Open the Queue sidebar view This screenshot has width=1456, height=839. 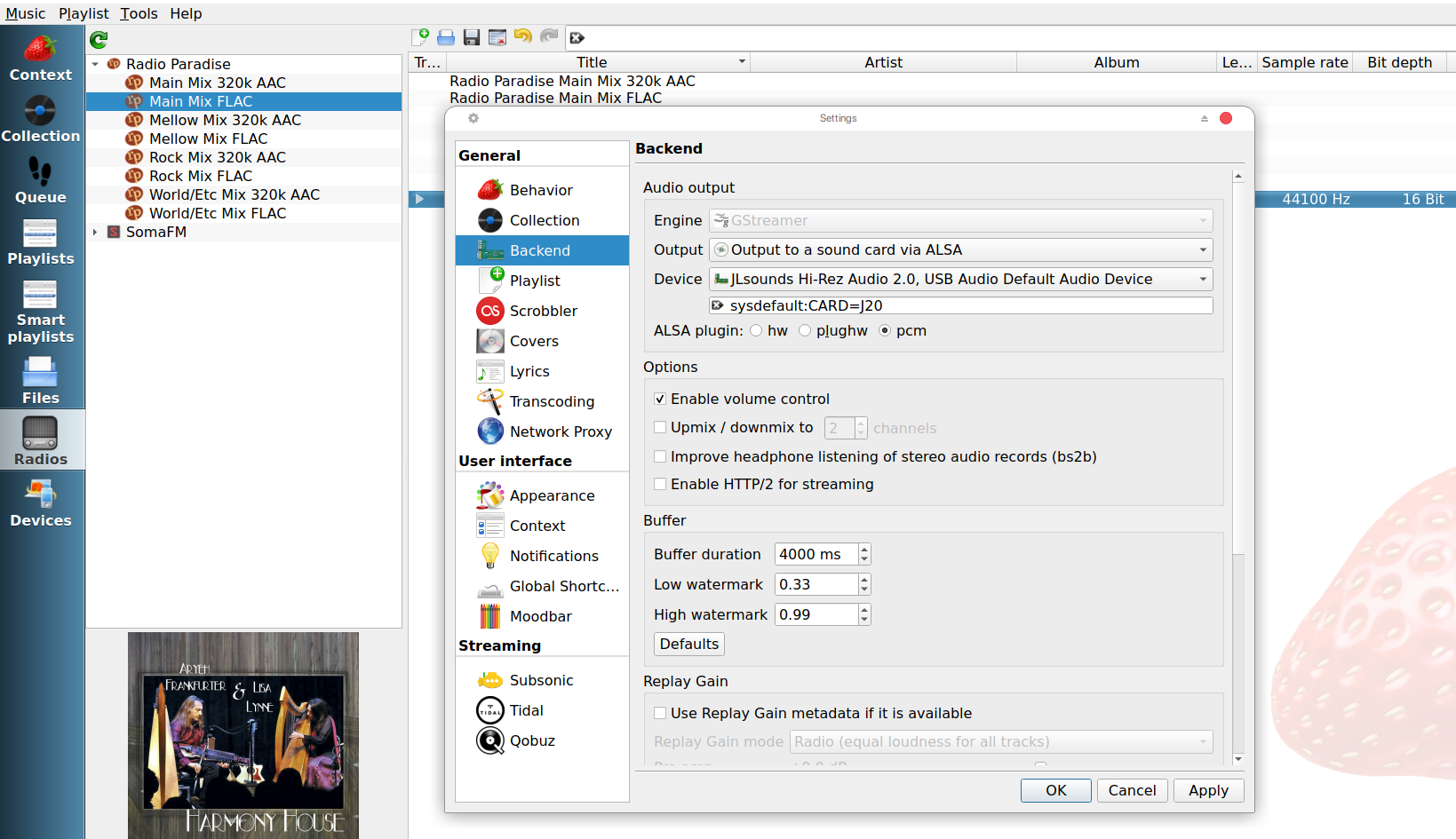pyautogui.click(x=41, y=180)
